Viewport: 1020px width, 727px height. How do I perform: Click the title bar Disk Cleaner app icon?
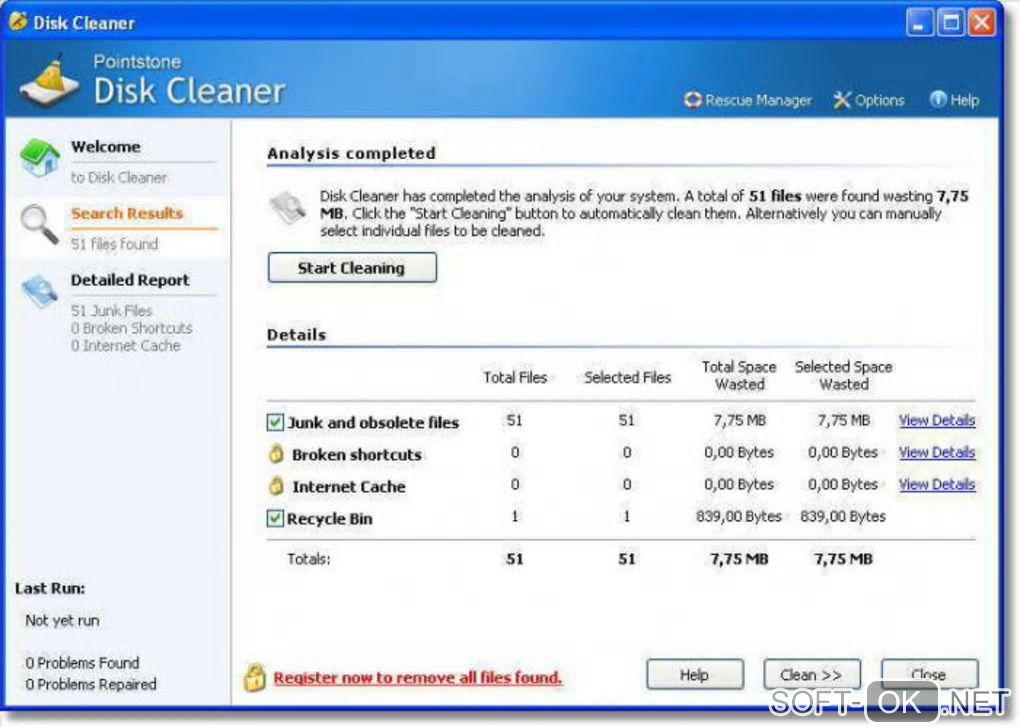18,21
